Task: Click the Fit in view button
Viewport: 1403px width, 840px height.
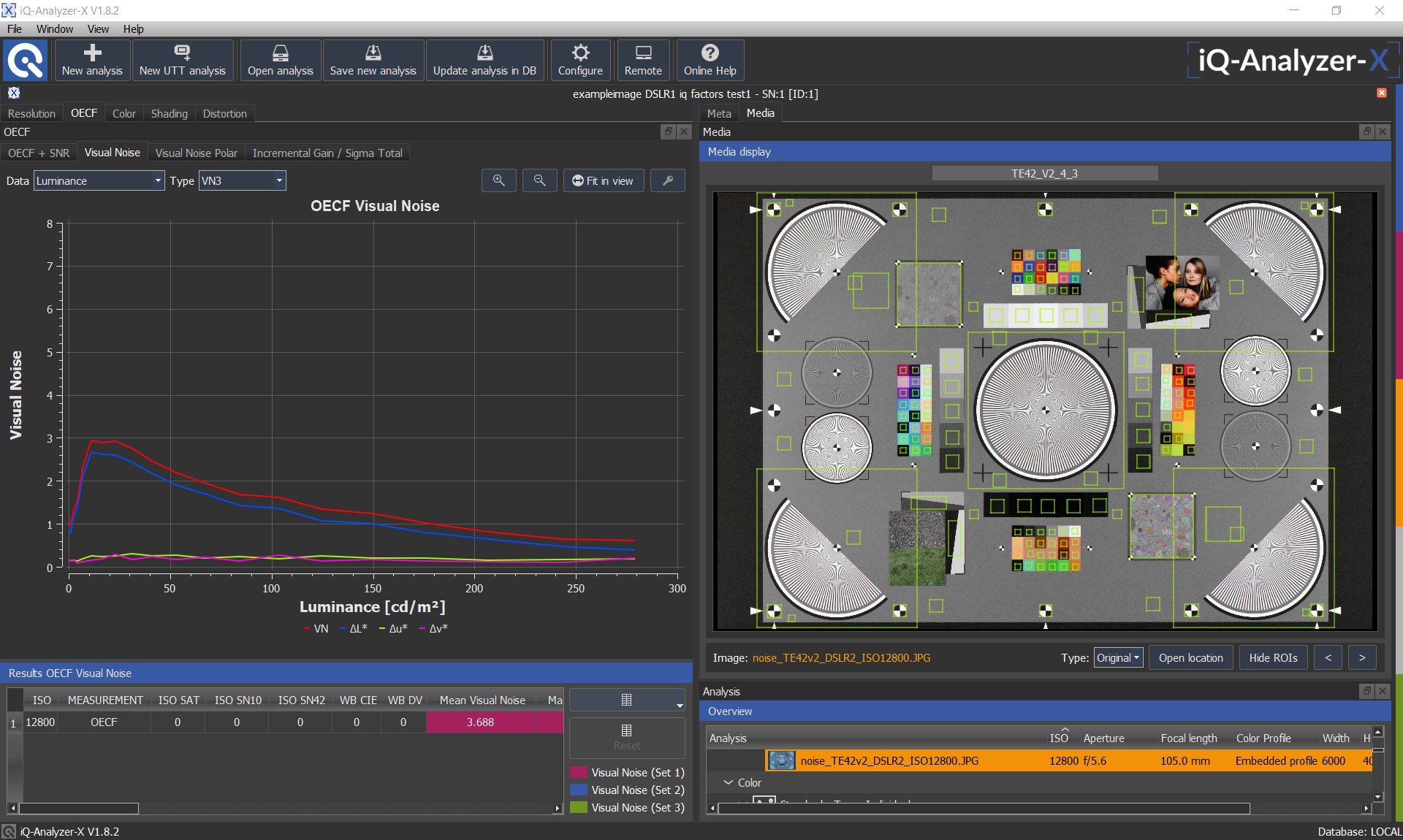Action: [603, 180]
